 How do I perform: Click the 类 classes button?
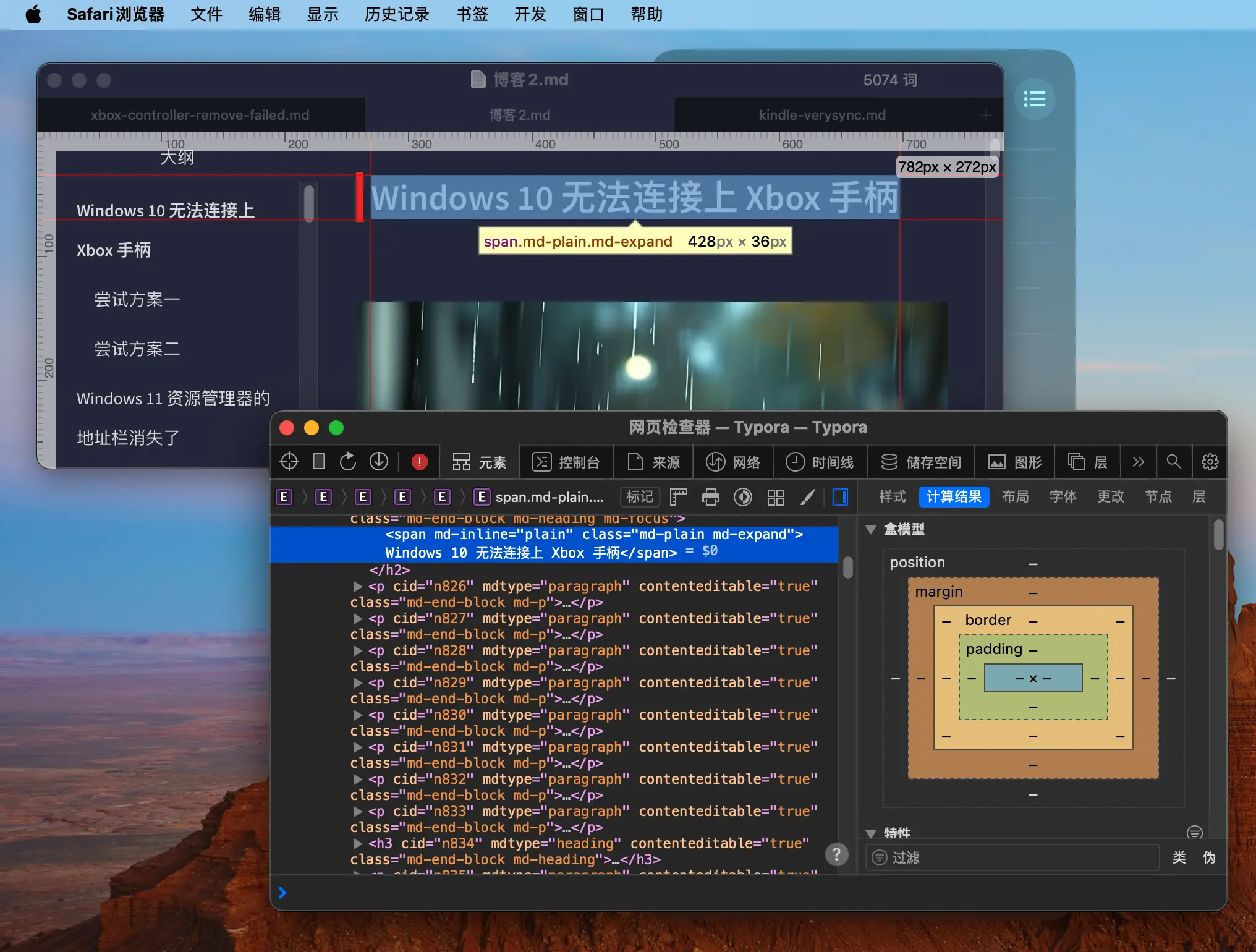click(1179, 857)
